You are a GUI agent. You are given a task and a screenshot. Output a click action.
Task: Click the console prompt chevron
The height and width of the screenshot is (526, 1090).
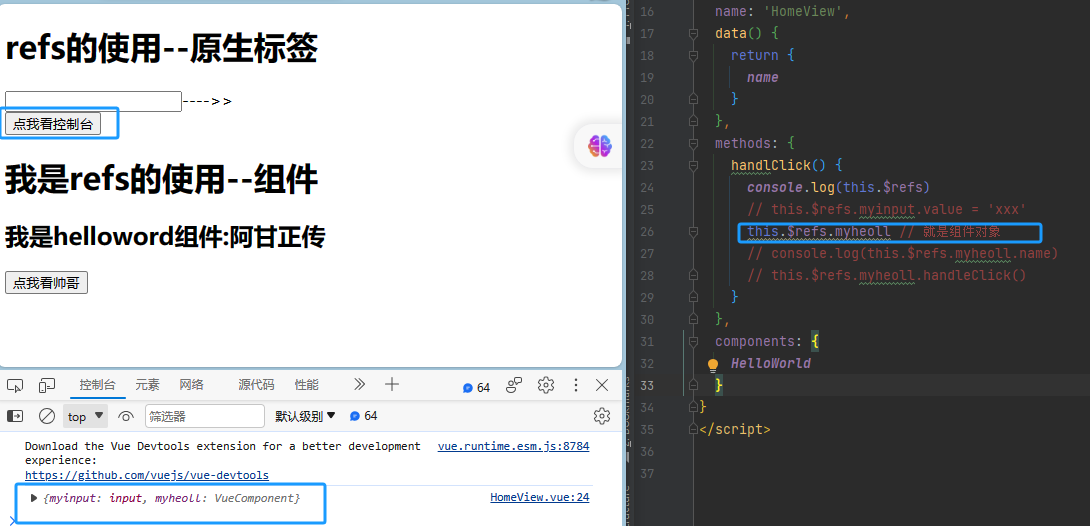[x=13, y=520]
